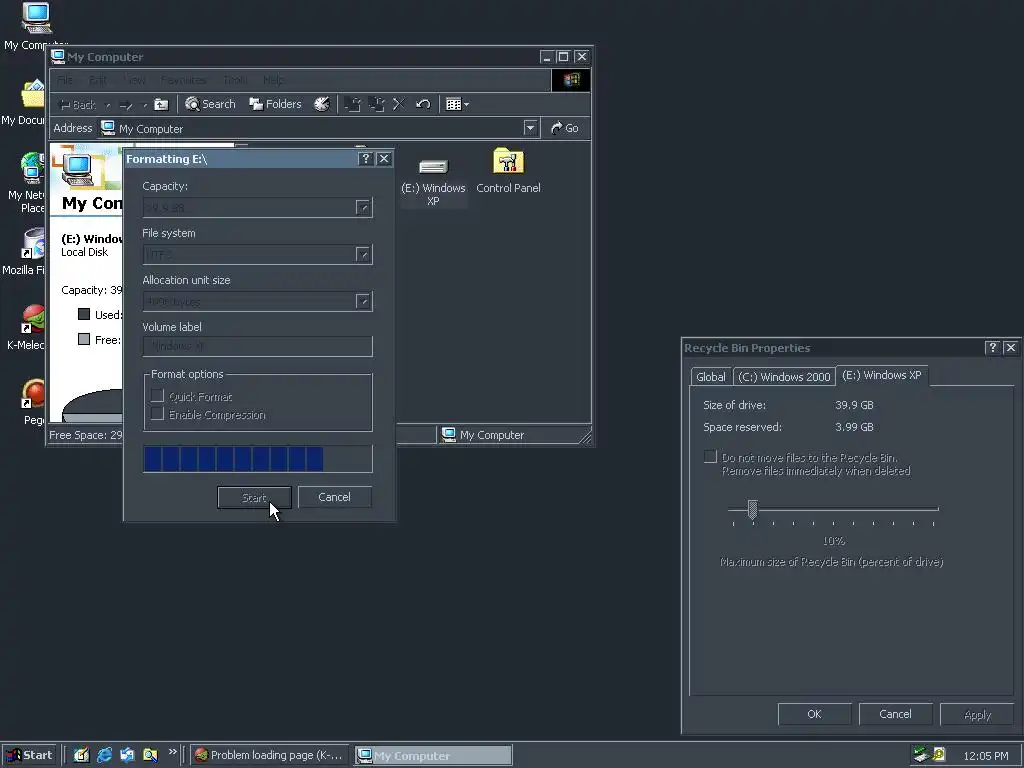Expand File system dropdown
The height and width of the screenshot is (768, 1024).
[x=363, y=255]
